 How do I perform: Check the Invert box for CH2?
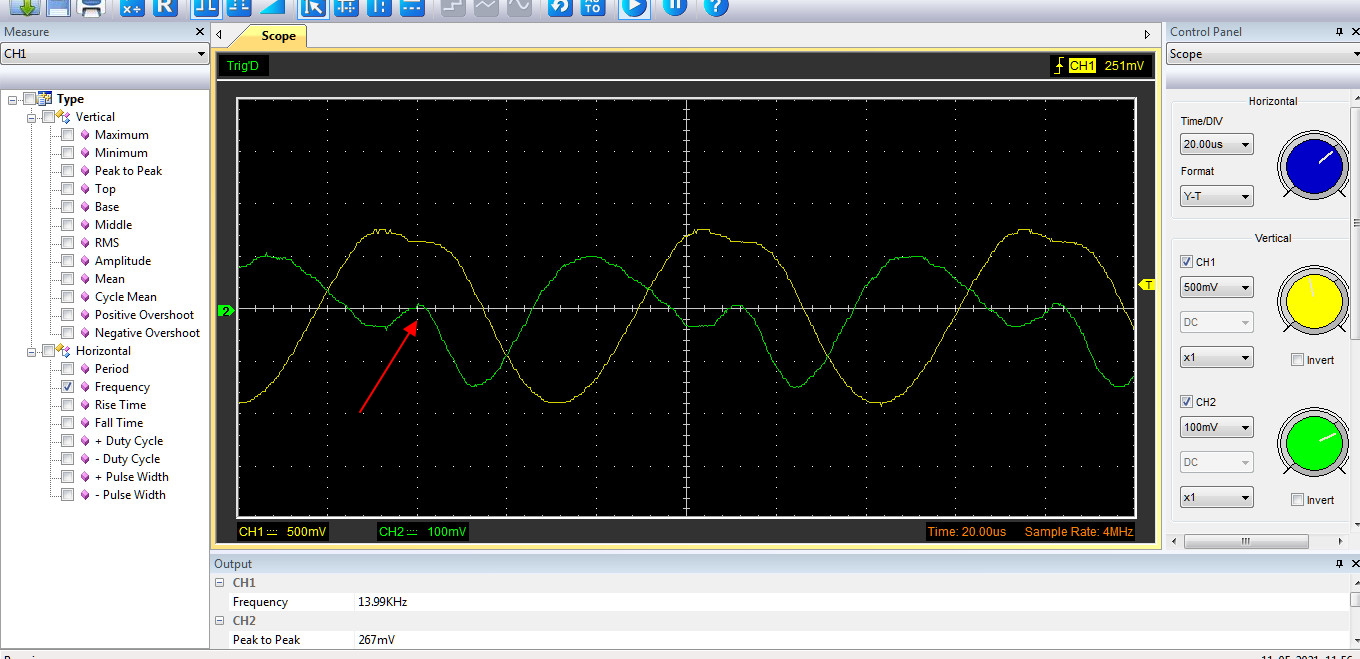tap(1297, 500)
